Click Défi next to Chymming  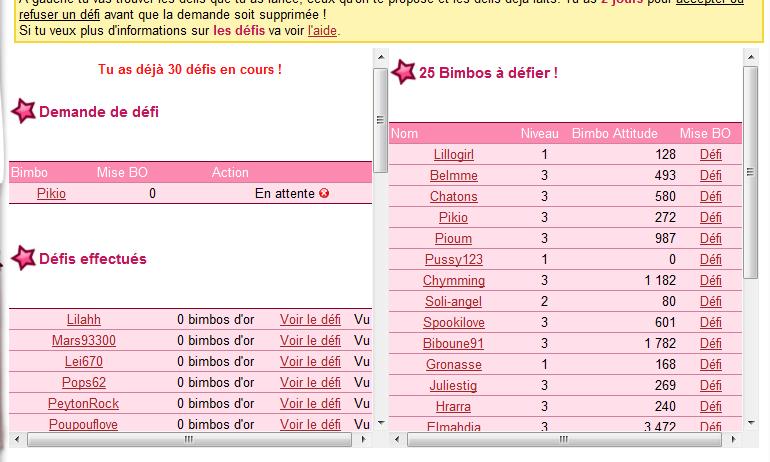(711, 281)
